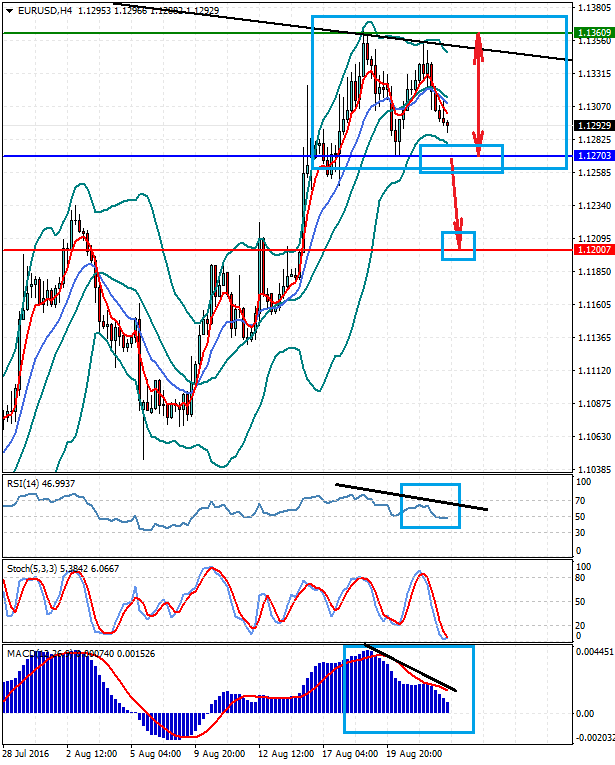Select the blue 1.12703 price level tag

coord(594,157)
